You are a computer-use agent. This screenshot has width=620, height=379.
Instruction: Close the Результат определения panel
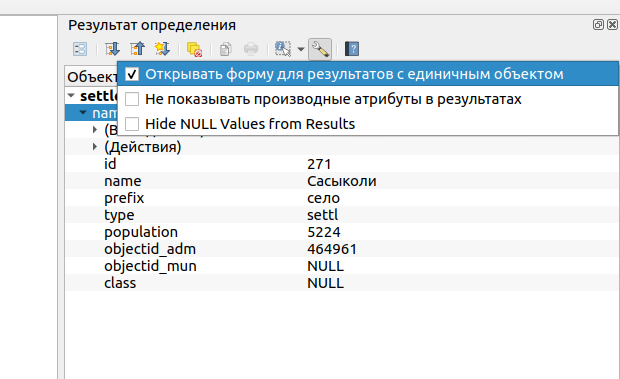[612, 25]
